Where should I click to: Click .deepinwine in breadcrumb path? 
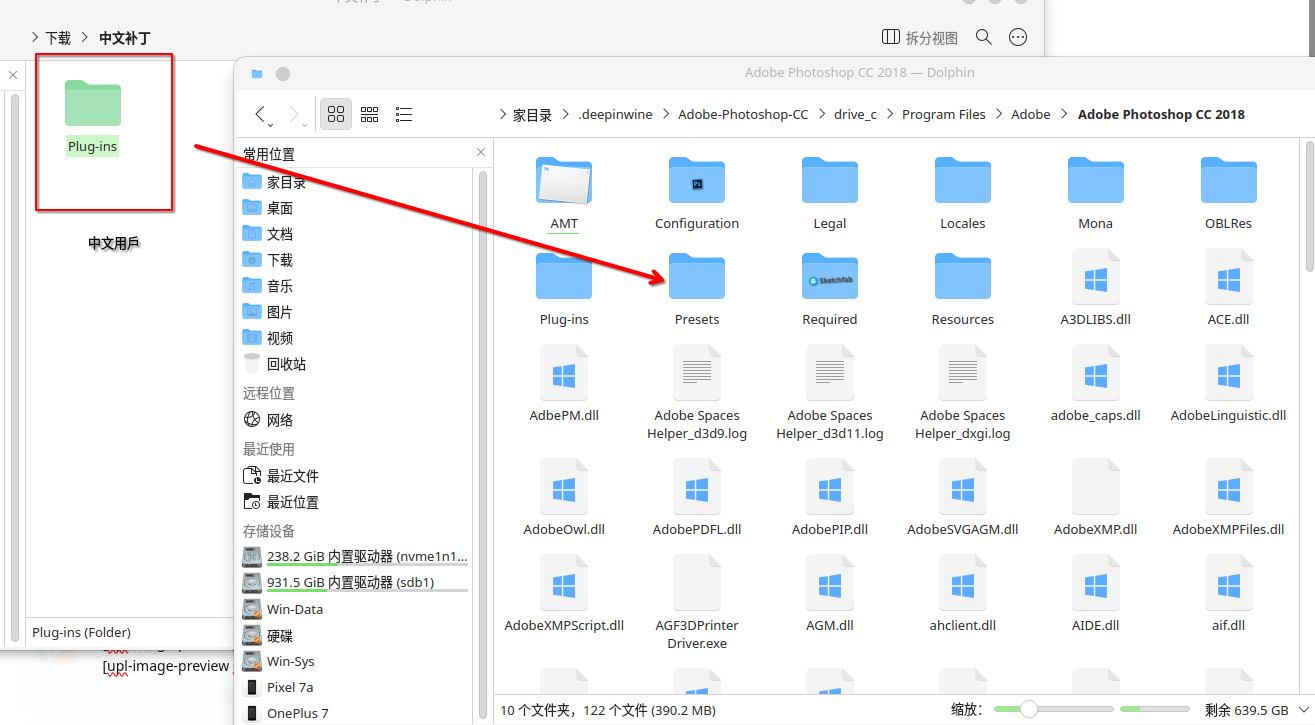[615, 114]
